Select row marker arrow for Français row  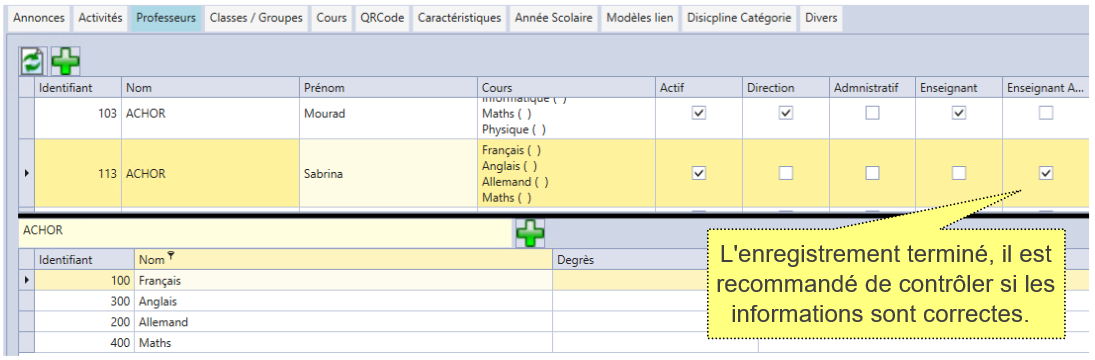(x=27, y=280)
